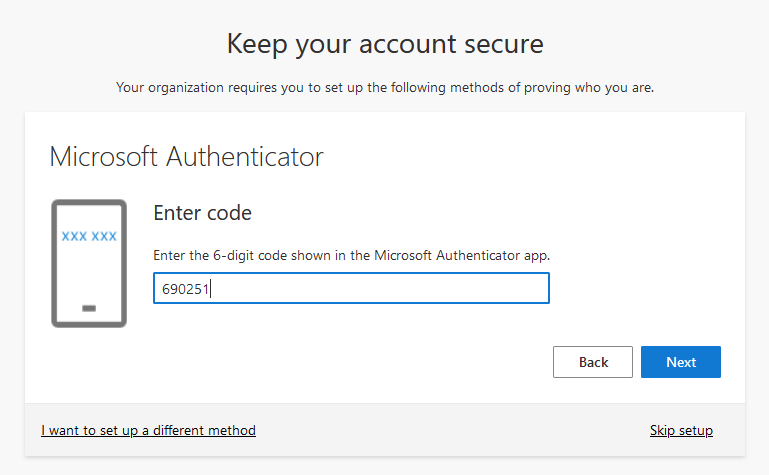This screenshot has width=769, height=475.
Task: Click the empty right side of code field
Action: click(450, 288)
